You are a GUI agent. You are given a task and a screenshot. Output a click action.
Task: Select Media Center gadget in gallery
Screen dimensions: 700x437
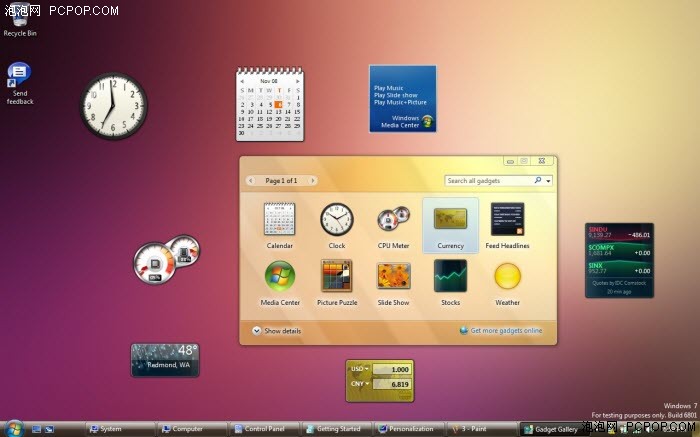tap(280, 283)
